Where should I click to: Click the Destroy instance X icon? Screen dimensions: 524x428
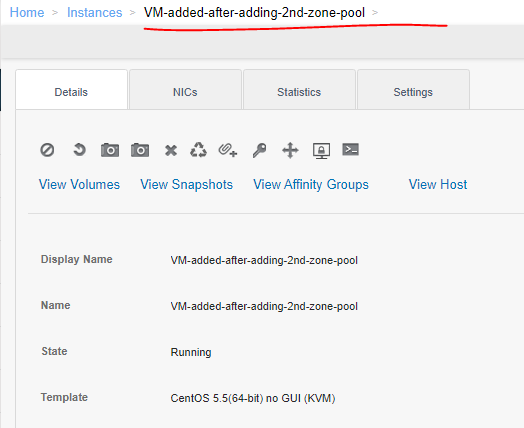click(171, 150)
